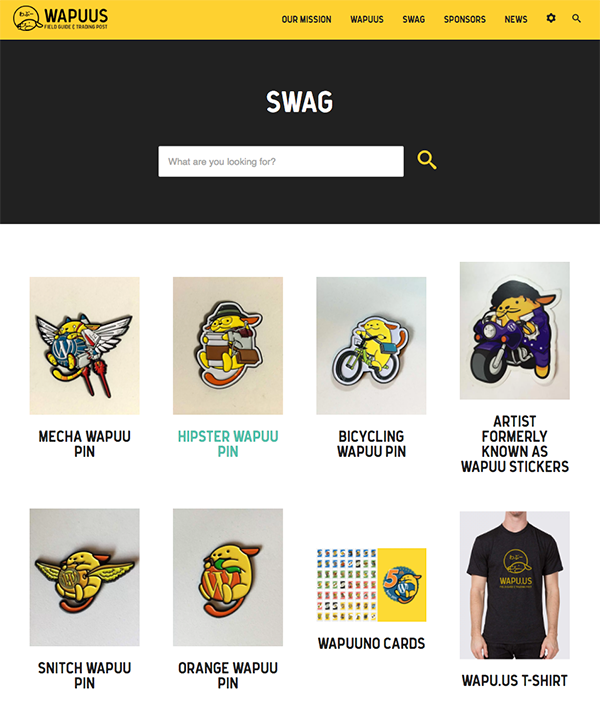Viewport: 600px width, 708px height.
Task: Open the Snitch Wapuu pin photo
Action: pyautogui.click(x=84, y=577)
